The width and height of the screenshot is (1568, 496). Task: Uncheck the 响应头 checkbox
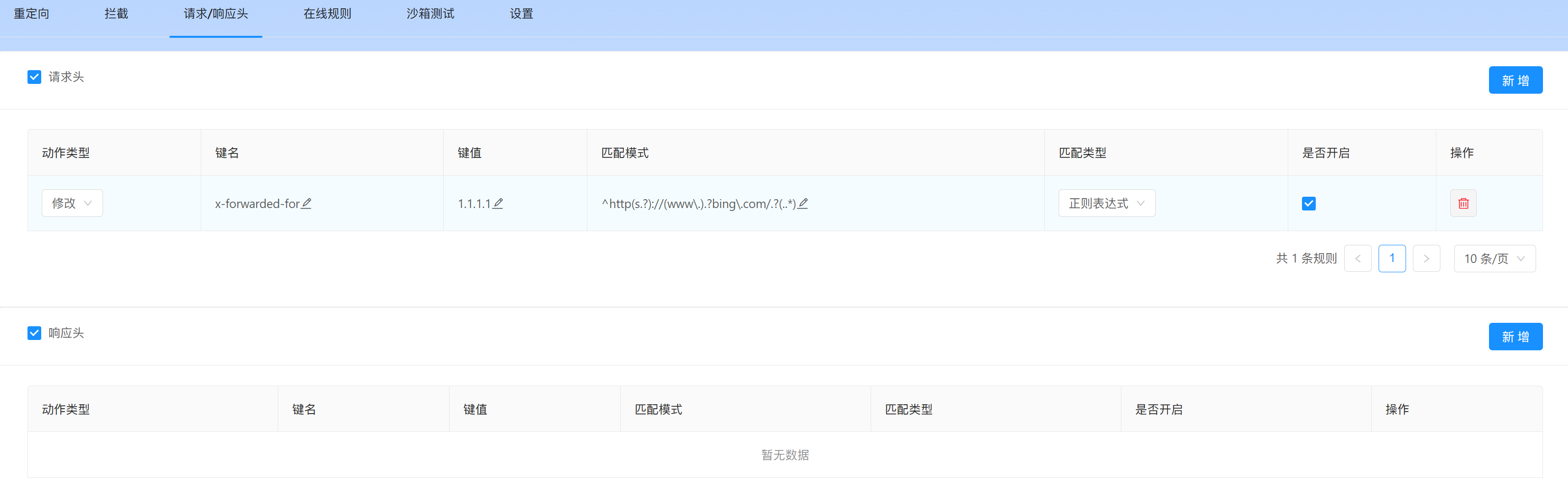click(x=34, y=333)
